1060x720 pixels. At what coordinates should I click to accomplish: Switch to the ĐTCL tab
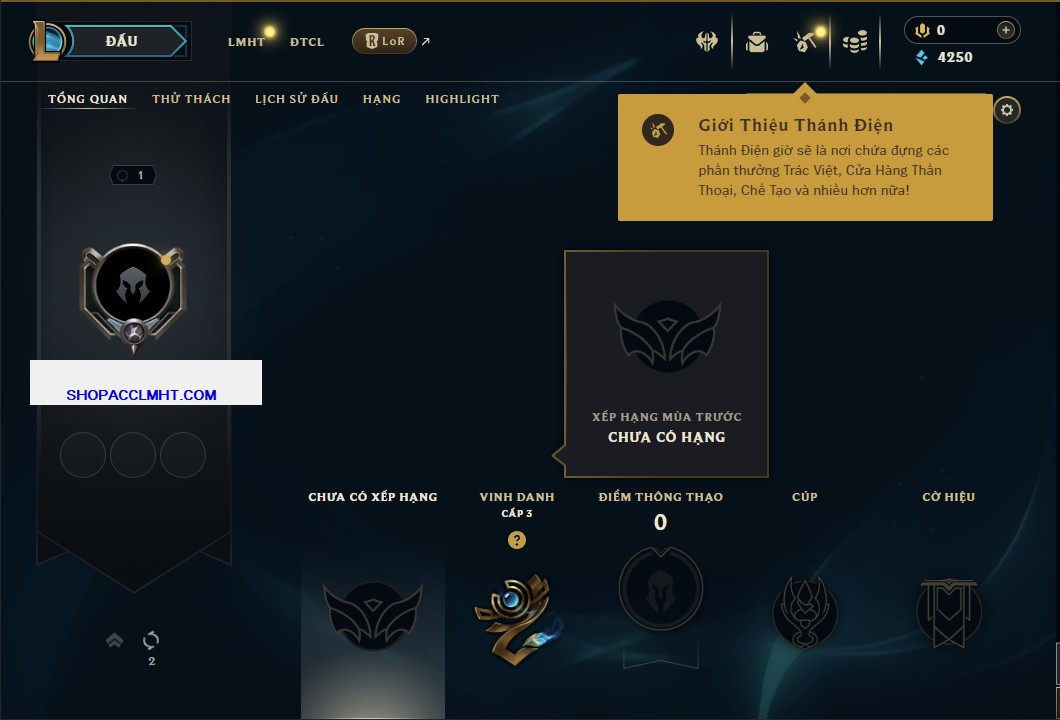[307, 42]
